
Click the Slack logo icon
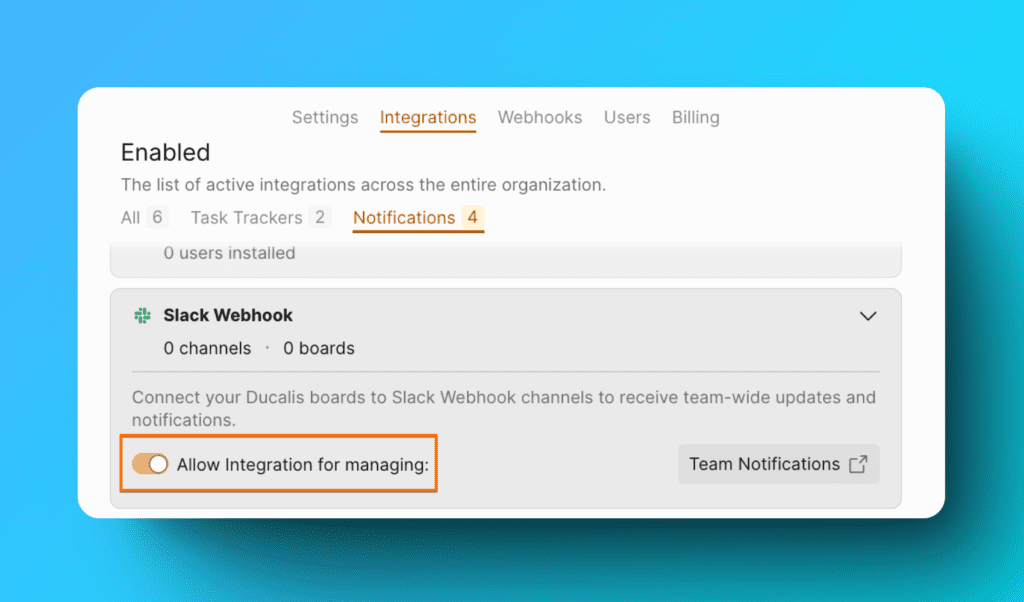pos(142,316)
